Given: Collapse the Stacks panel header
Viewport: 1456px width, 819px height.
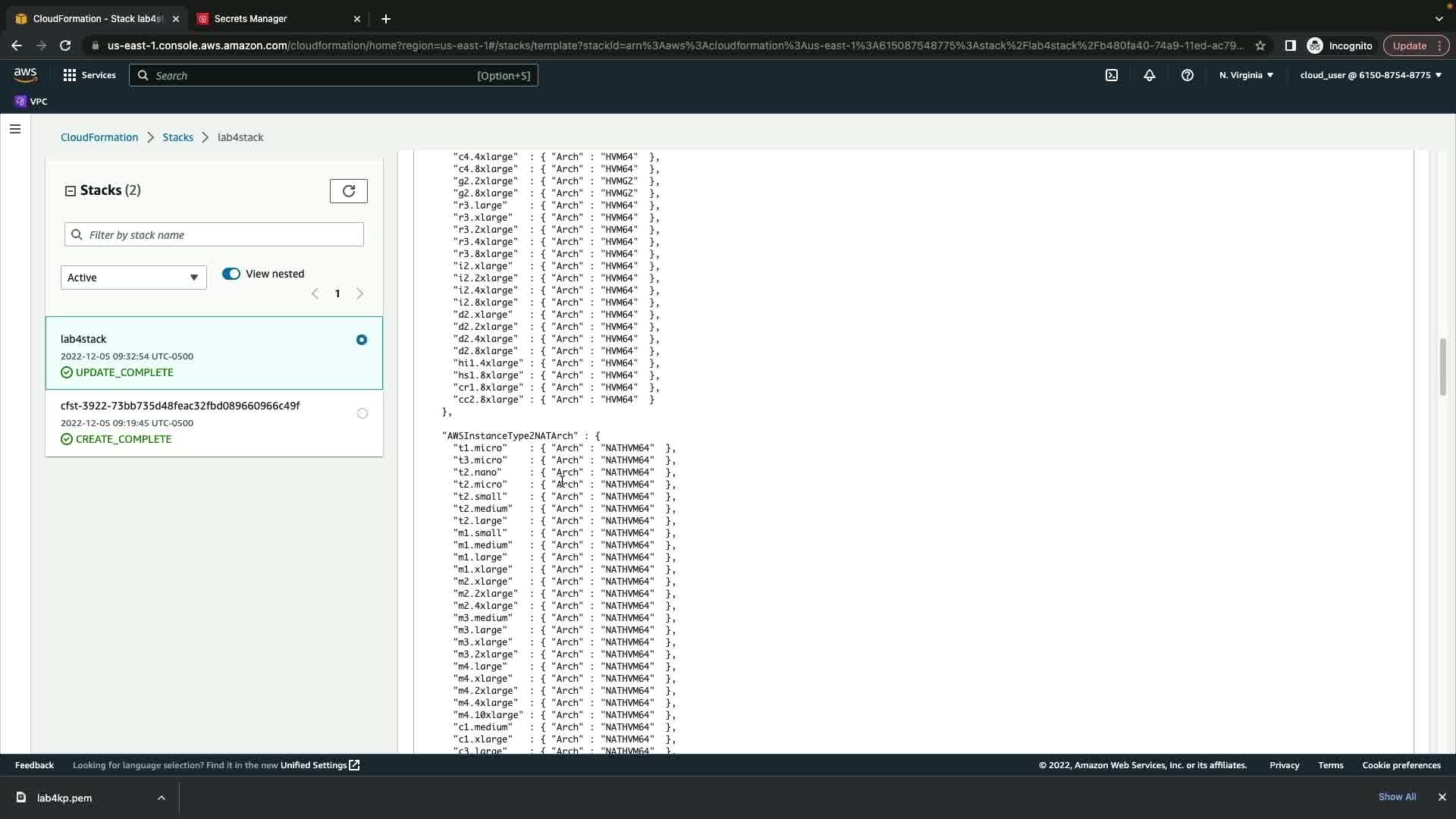Looking at the screenshot, I should click(x=71, y=191).
